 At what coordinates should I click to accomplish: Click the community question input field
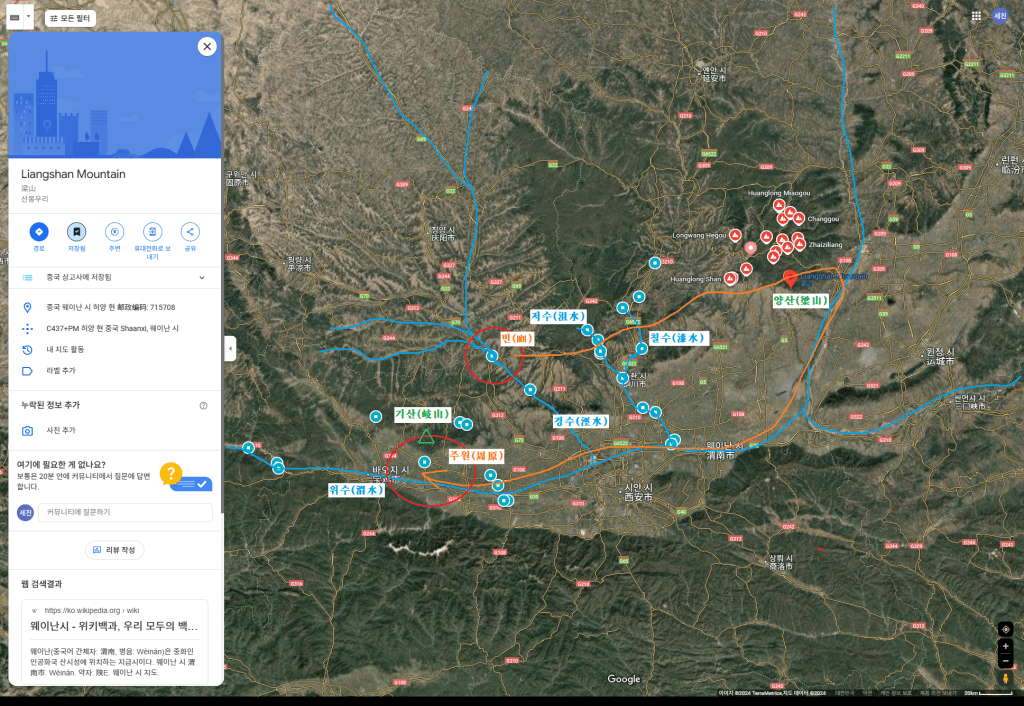[125, 512]
